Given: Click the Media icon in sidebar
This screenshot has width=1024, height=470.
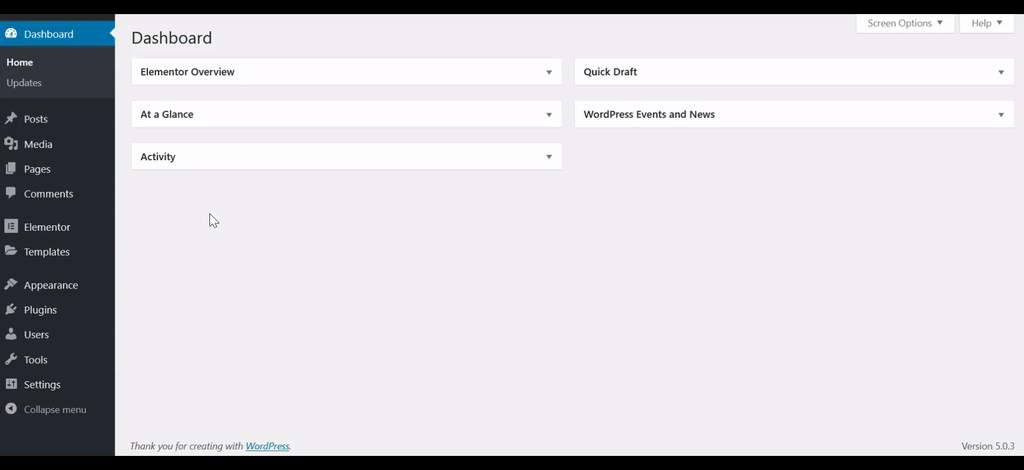Looking at the screenshot, I should [x=11, y=144].
